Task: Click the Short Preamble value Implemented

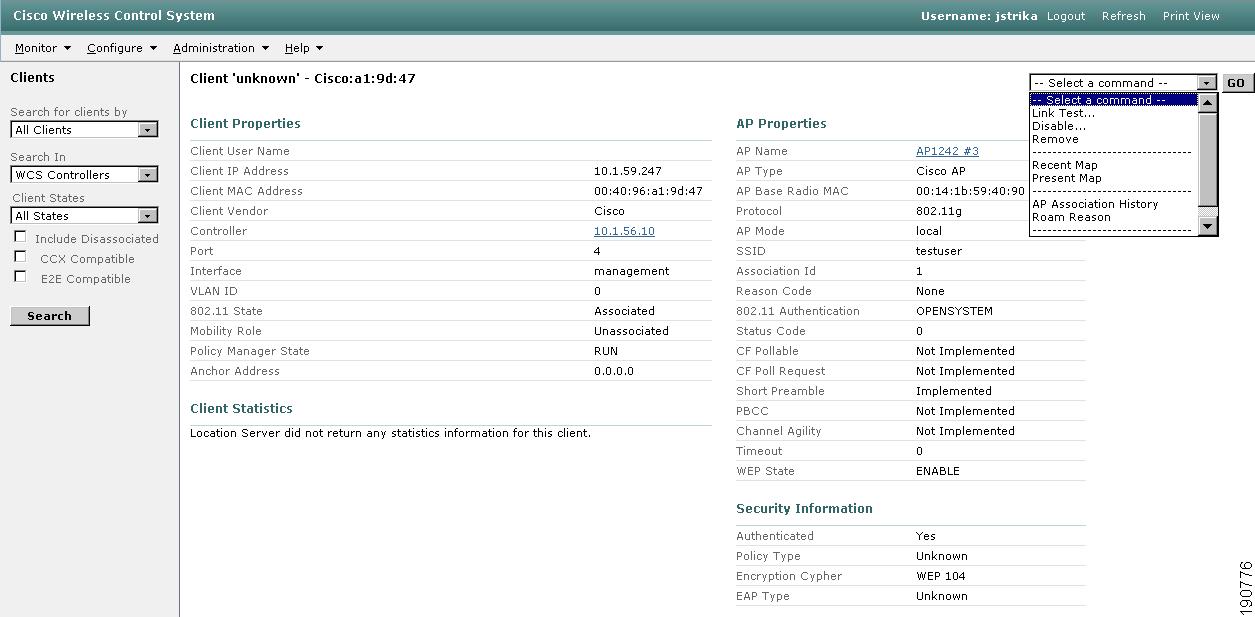Action: (953, 391)
